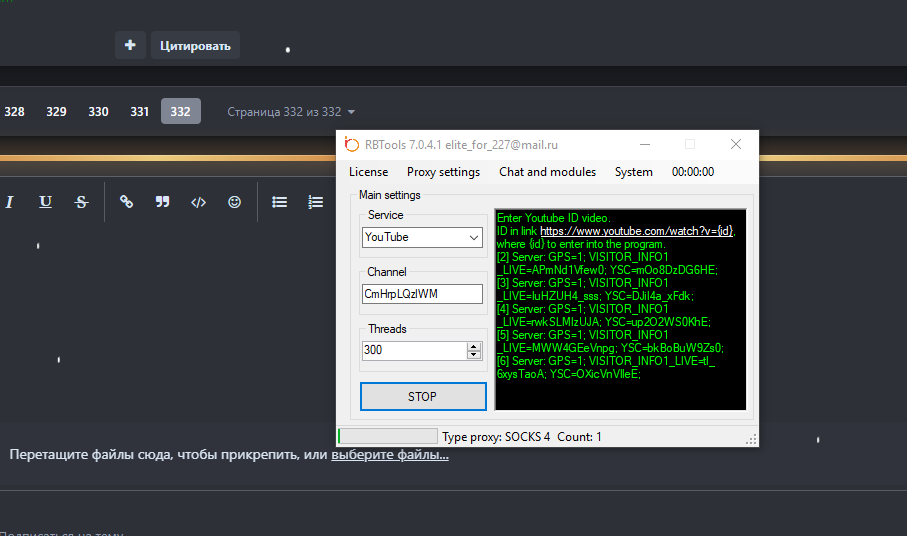Open the Chat and modules menu
The width and height of the screenshot is (907, 536).
[x=547, y=172]
